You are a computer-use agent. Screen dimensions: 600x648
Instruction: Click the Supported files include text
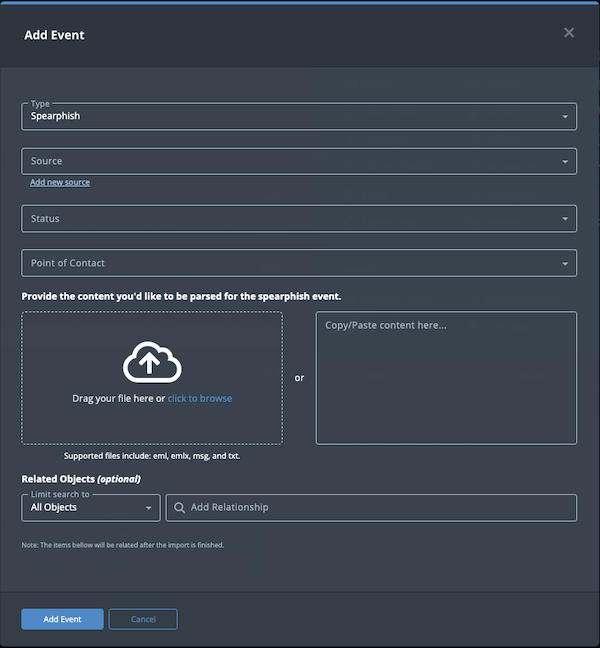(x=152, y=456)
